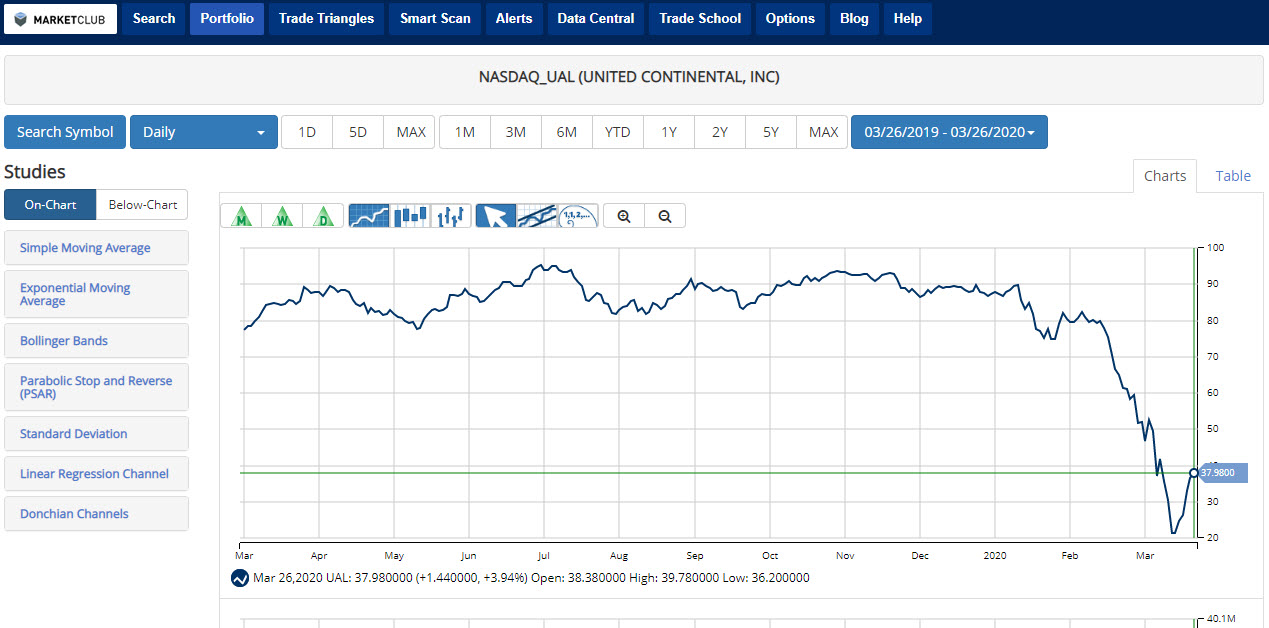Select the trend line drawing tool
The width and height of the screenshot is (1269, 628).
pyautogui.click(x=537, y=216)
